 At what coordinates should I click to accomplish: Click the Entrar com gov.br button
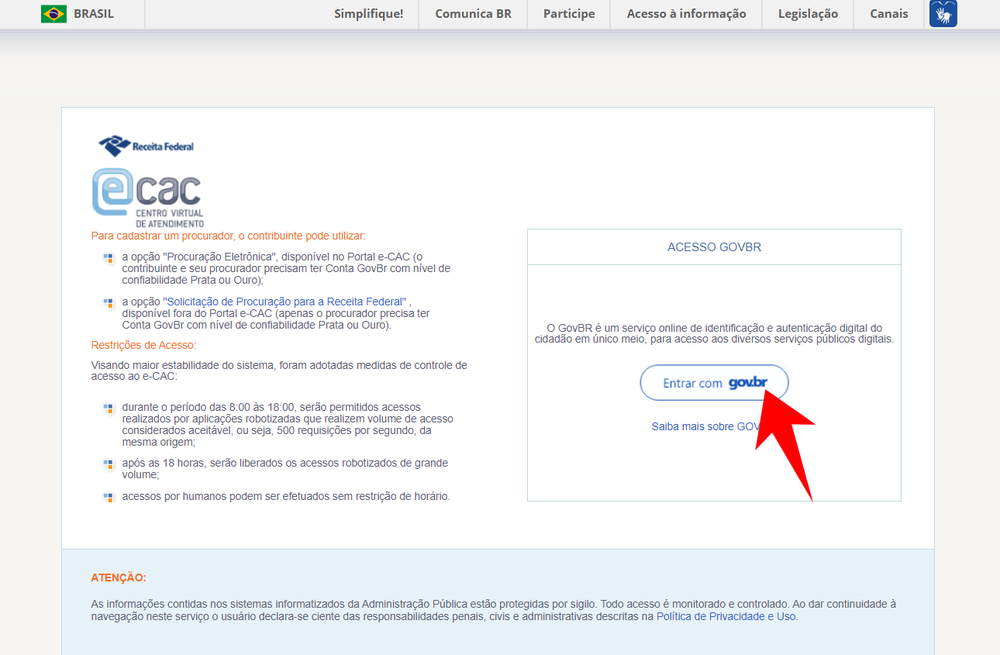[714, 383]
